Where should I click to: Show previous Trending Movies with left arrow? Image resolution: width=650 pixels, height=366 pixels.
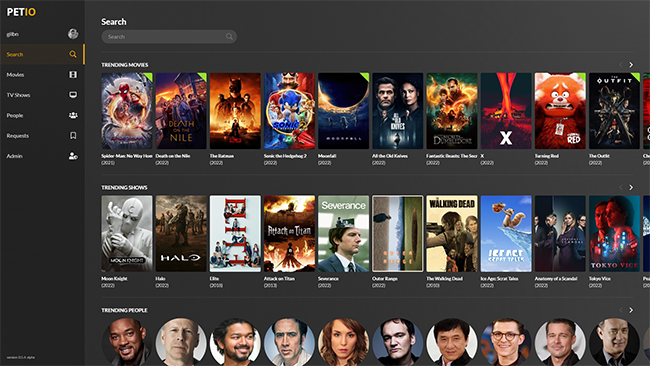coord(621,65)
